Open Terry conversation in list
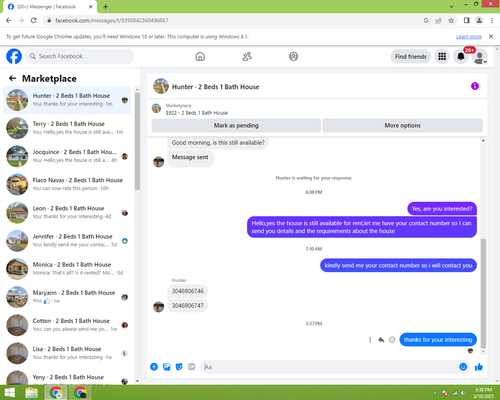Viewport: 500px width, 400px height. coord(67,128)
